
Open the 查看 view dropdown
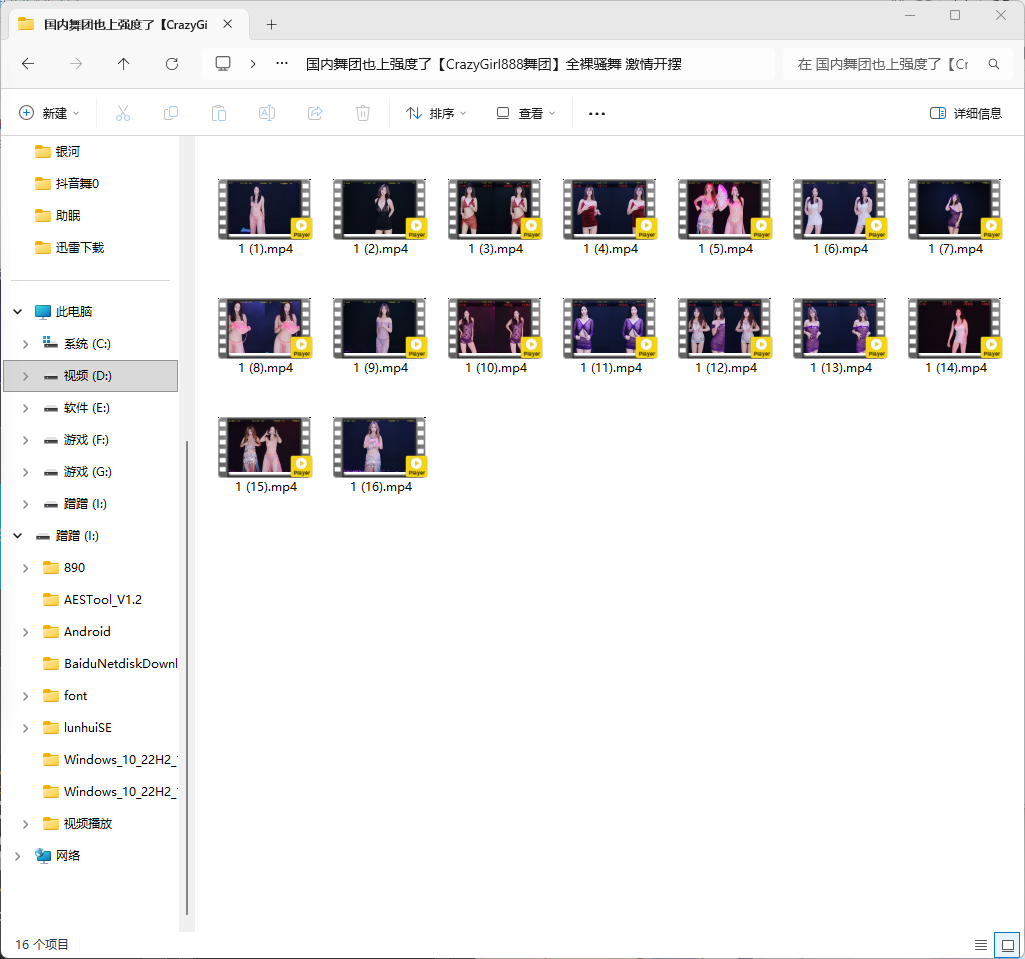point(526,114)
